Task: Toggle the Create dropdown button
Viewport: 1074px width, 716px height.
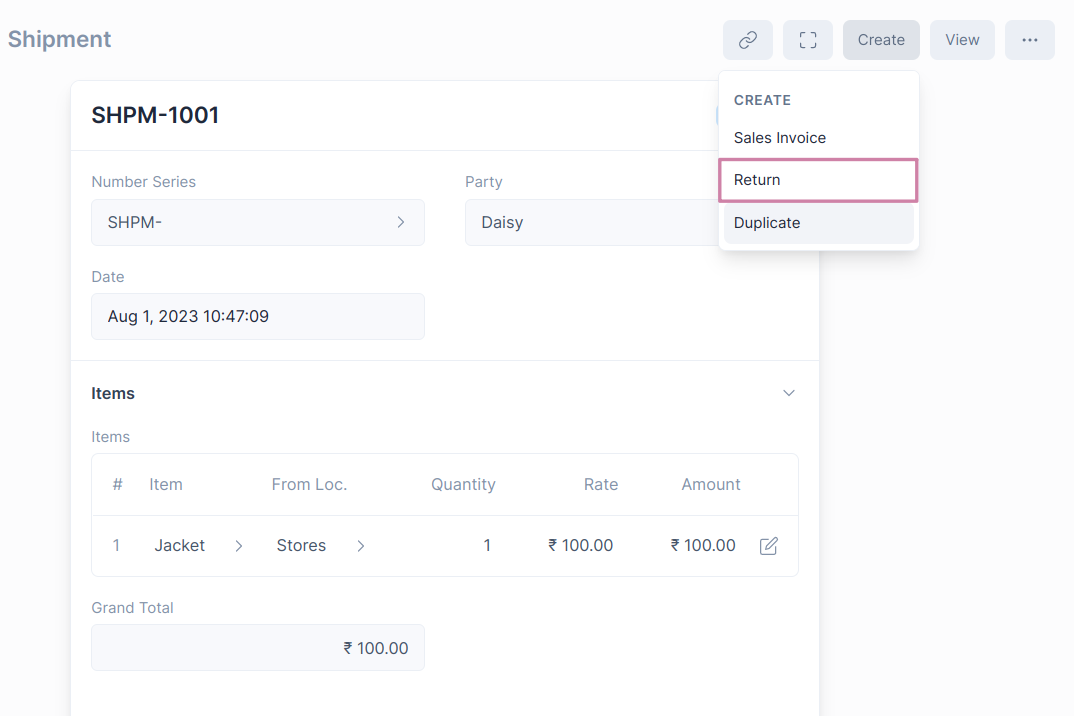Action: (880, 40)
